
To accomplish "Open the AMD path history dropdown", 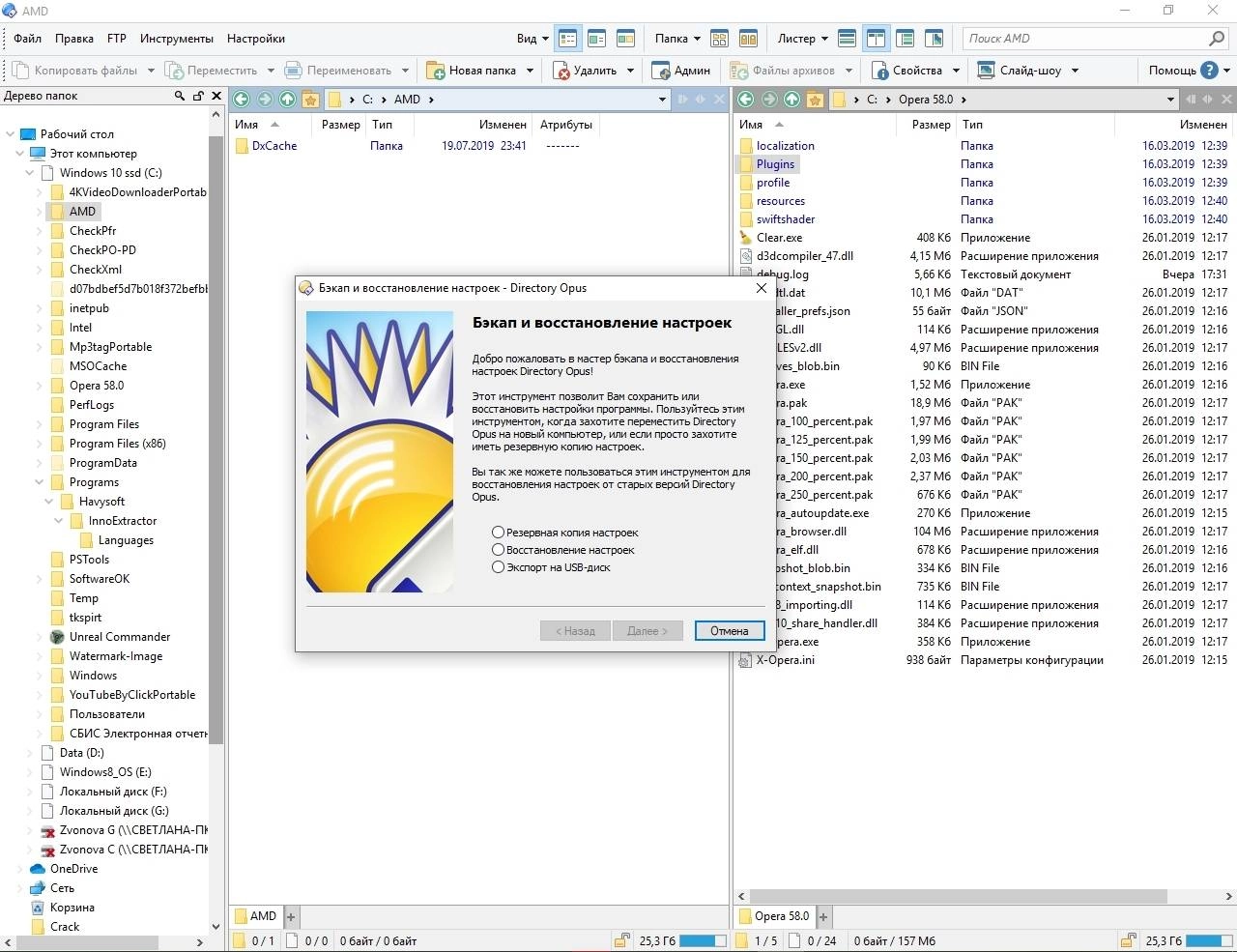I will point(662,100).
